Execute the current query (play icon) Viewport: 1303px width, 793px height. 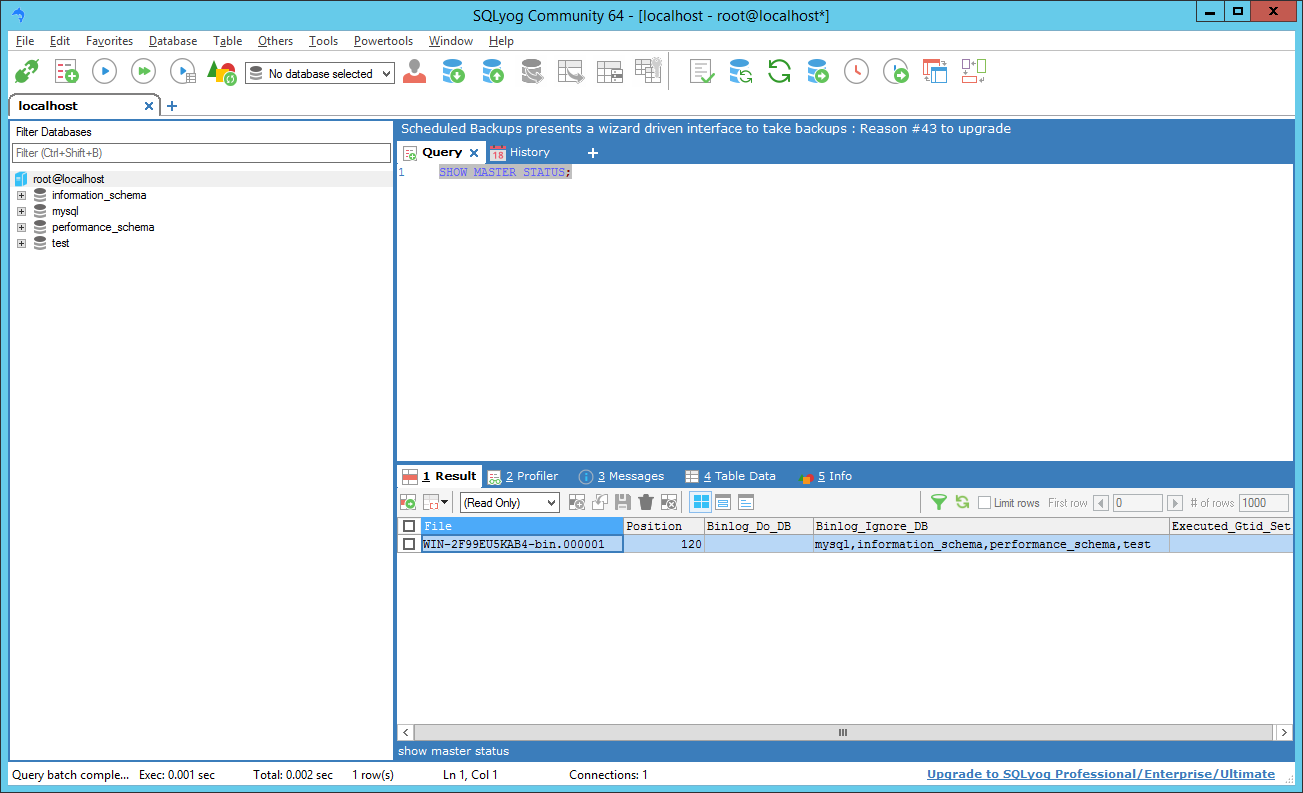105,72
